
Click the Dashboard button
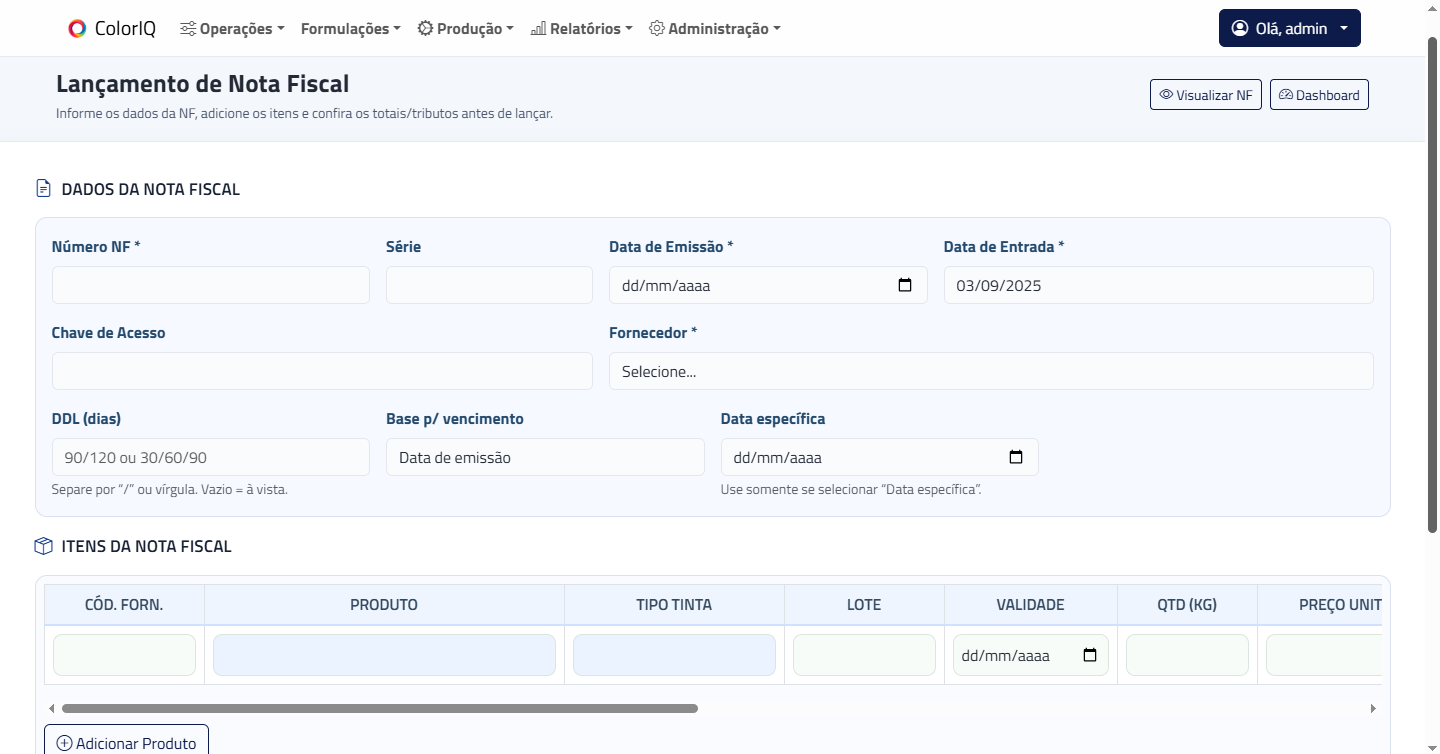tap(1319, 95)
